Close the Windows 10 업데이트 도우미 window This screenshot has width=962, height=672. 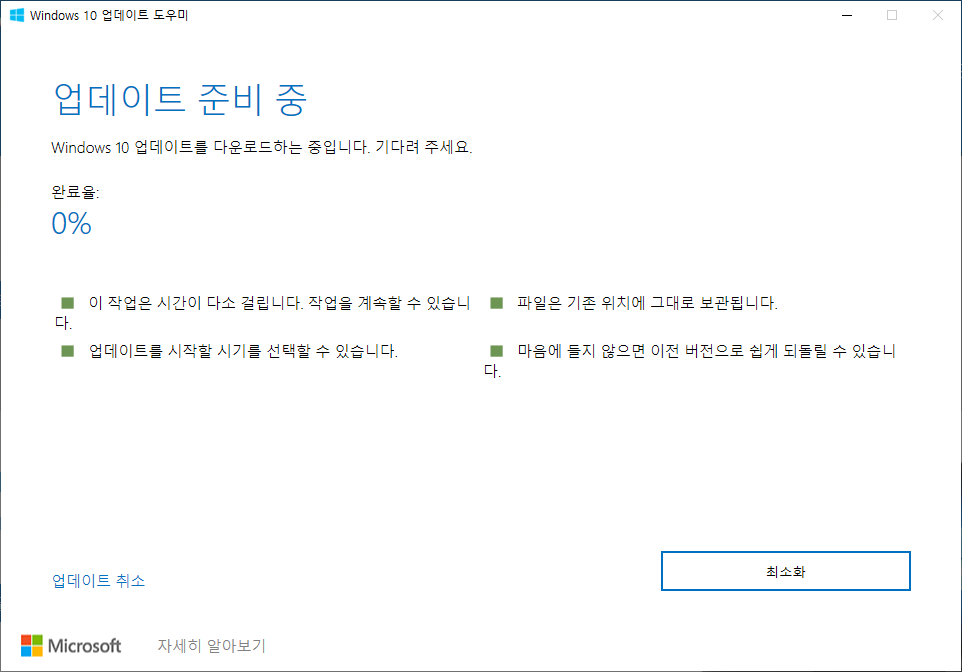pyautogui.click(x=938, y=15)
